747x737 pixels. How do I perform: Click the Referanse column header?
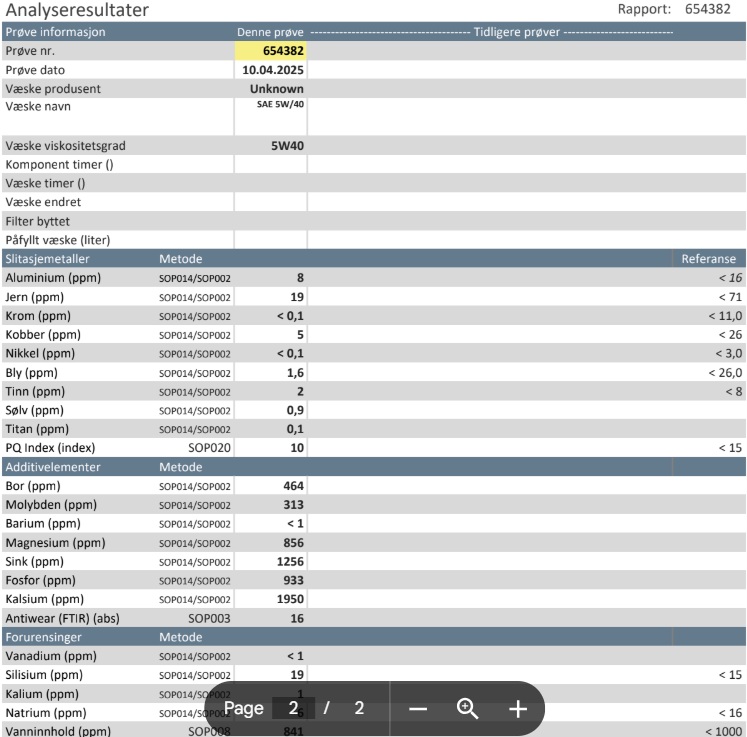point(708,259)
